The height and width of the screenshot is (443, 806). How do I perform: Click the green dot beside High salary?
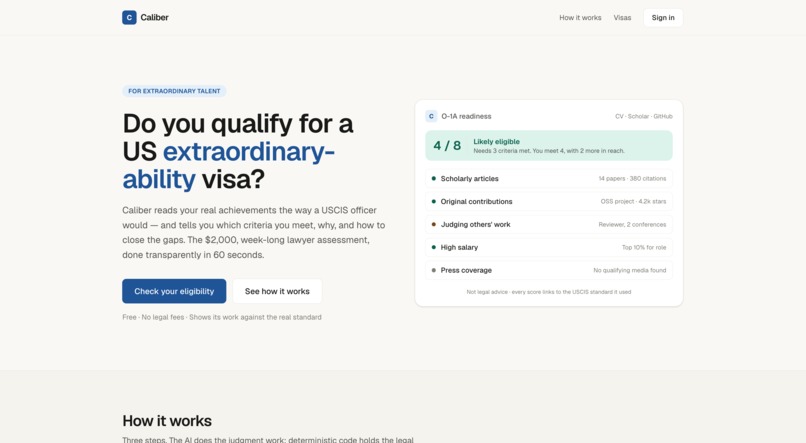[434, 247]
